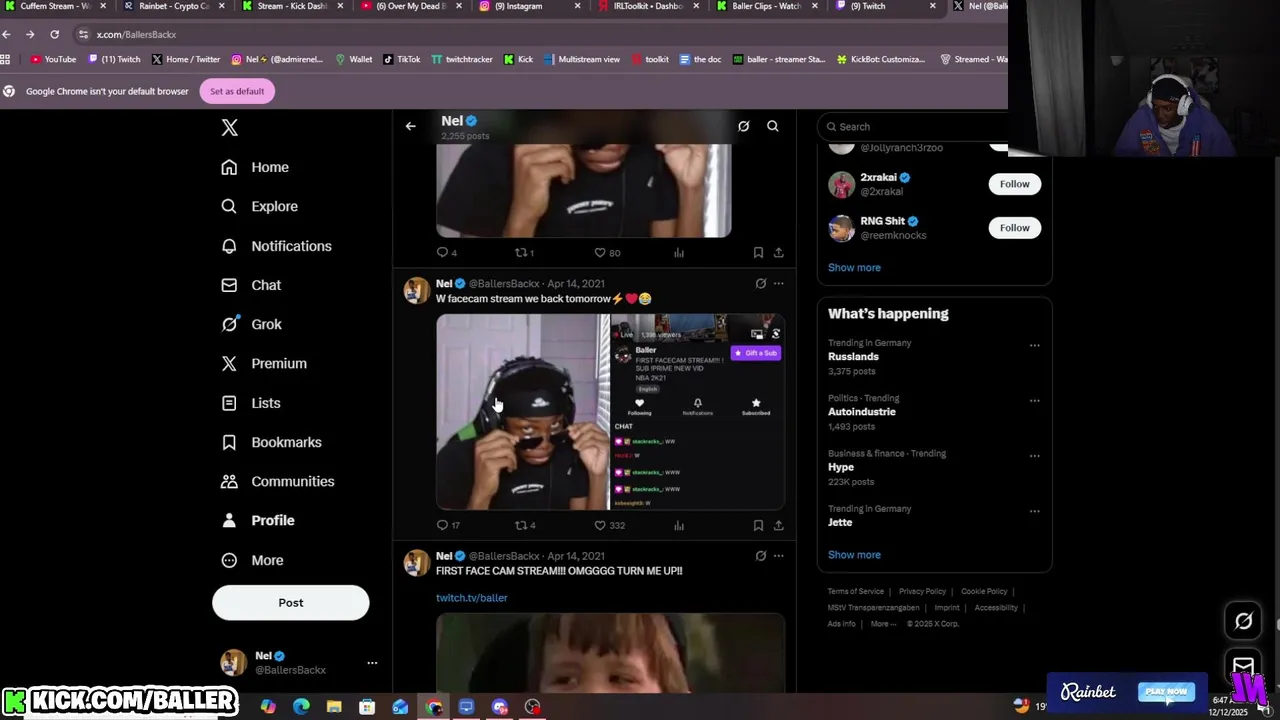Share the topmost post with 80 likes

coord(778,253)
